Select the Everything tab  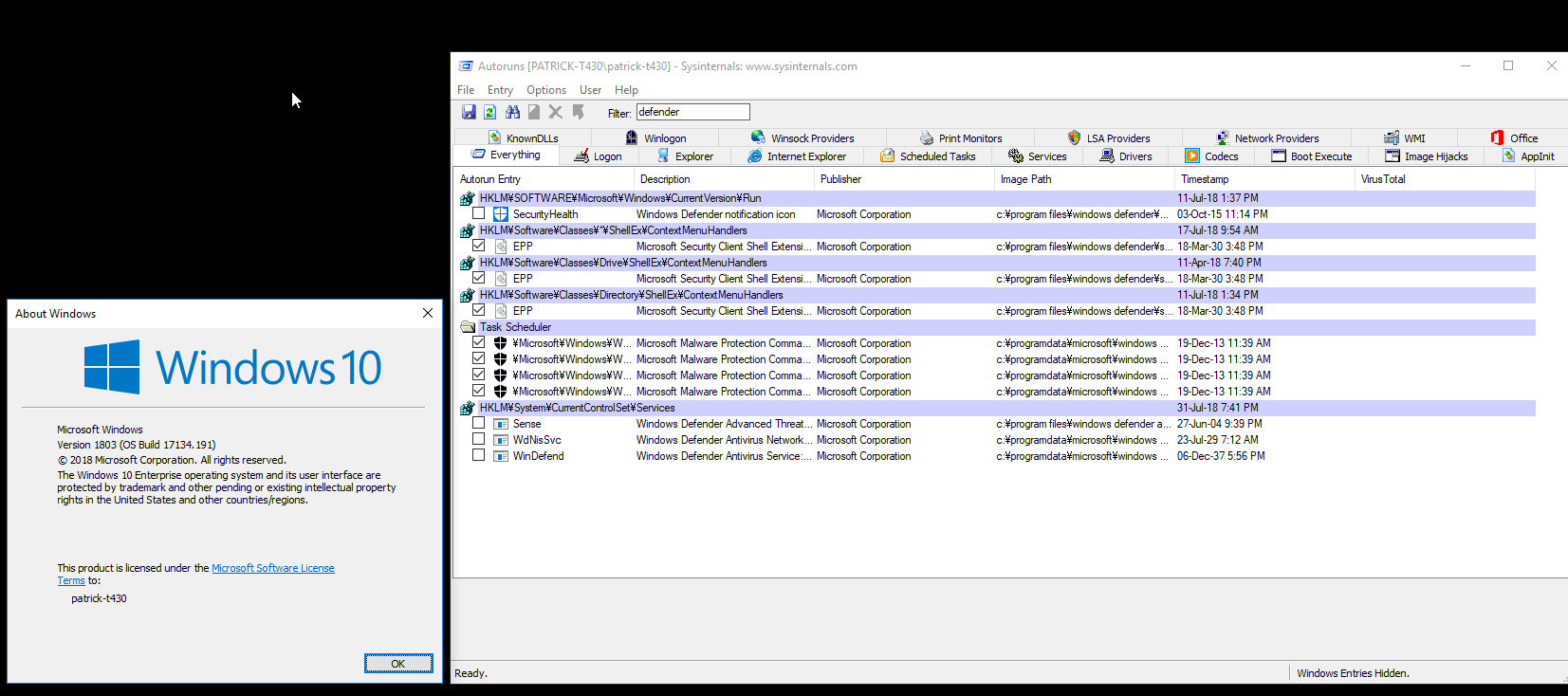[507, 155]
